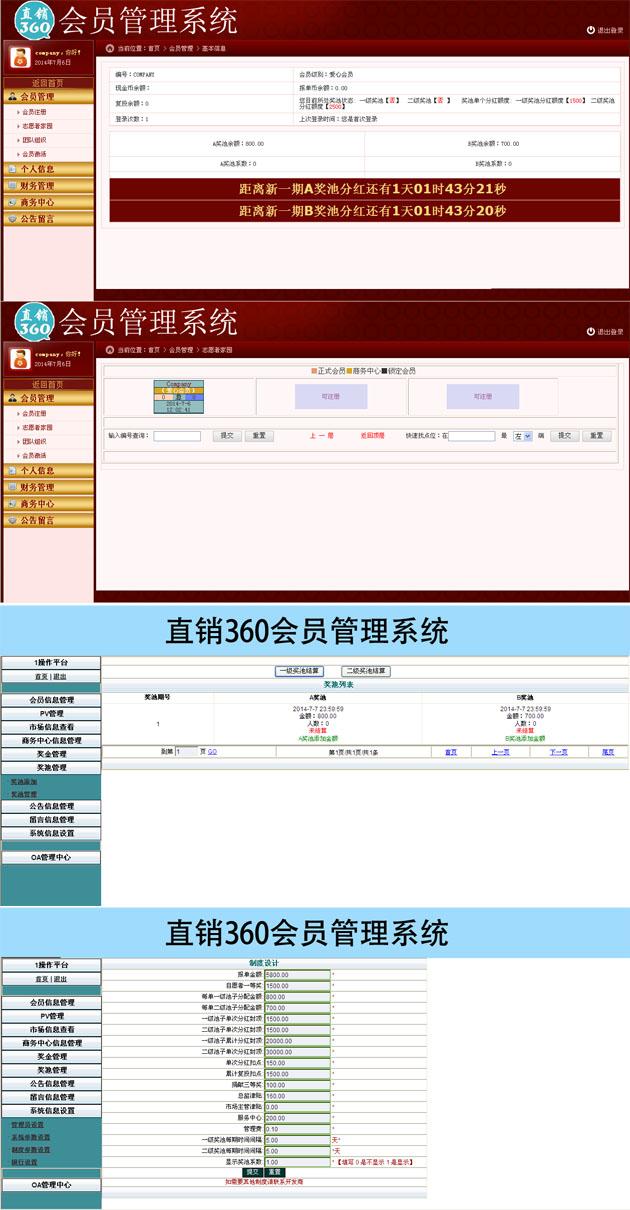Click the 财务管理 sidebar icon on 基本信息 page
Image resolution: width=630 pixels, height=1210 pixels.
tap(13, 186)
